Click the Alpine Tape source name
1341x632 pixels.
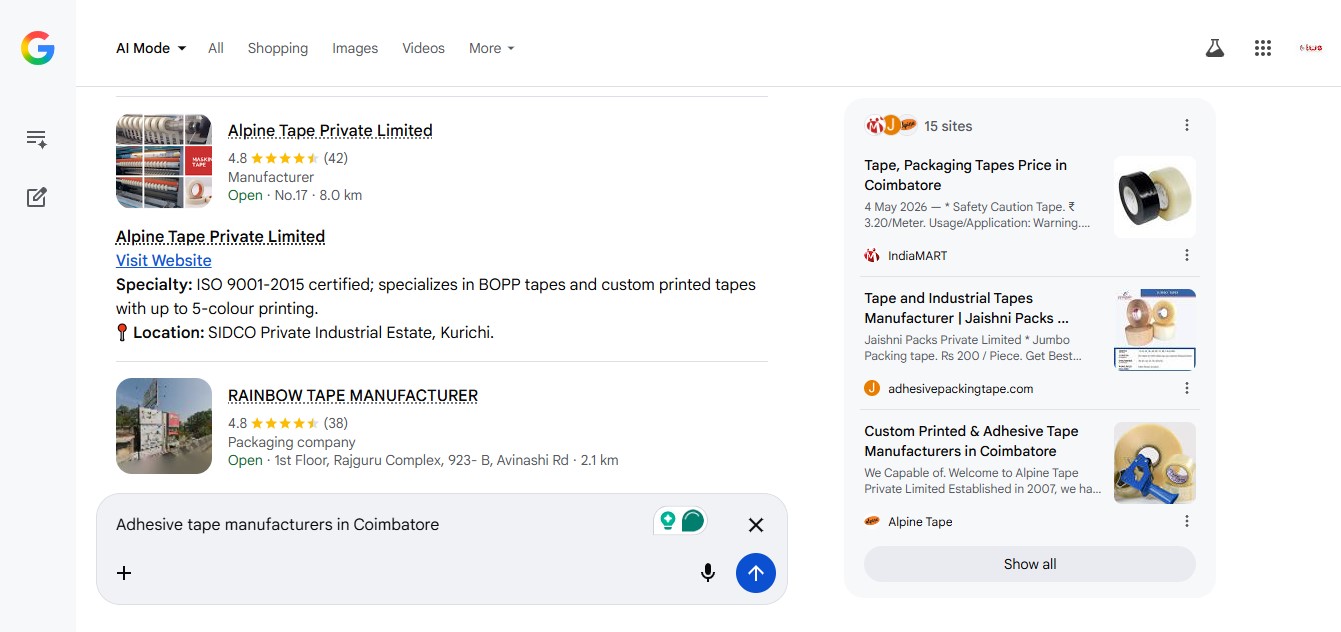click(920, 522)
